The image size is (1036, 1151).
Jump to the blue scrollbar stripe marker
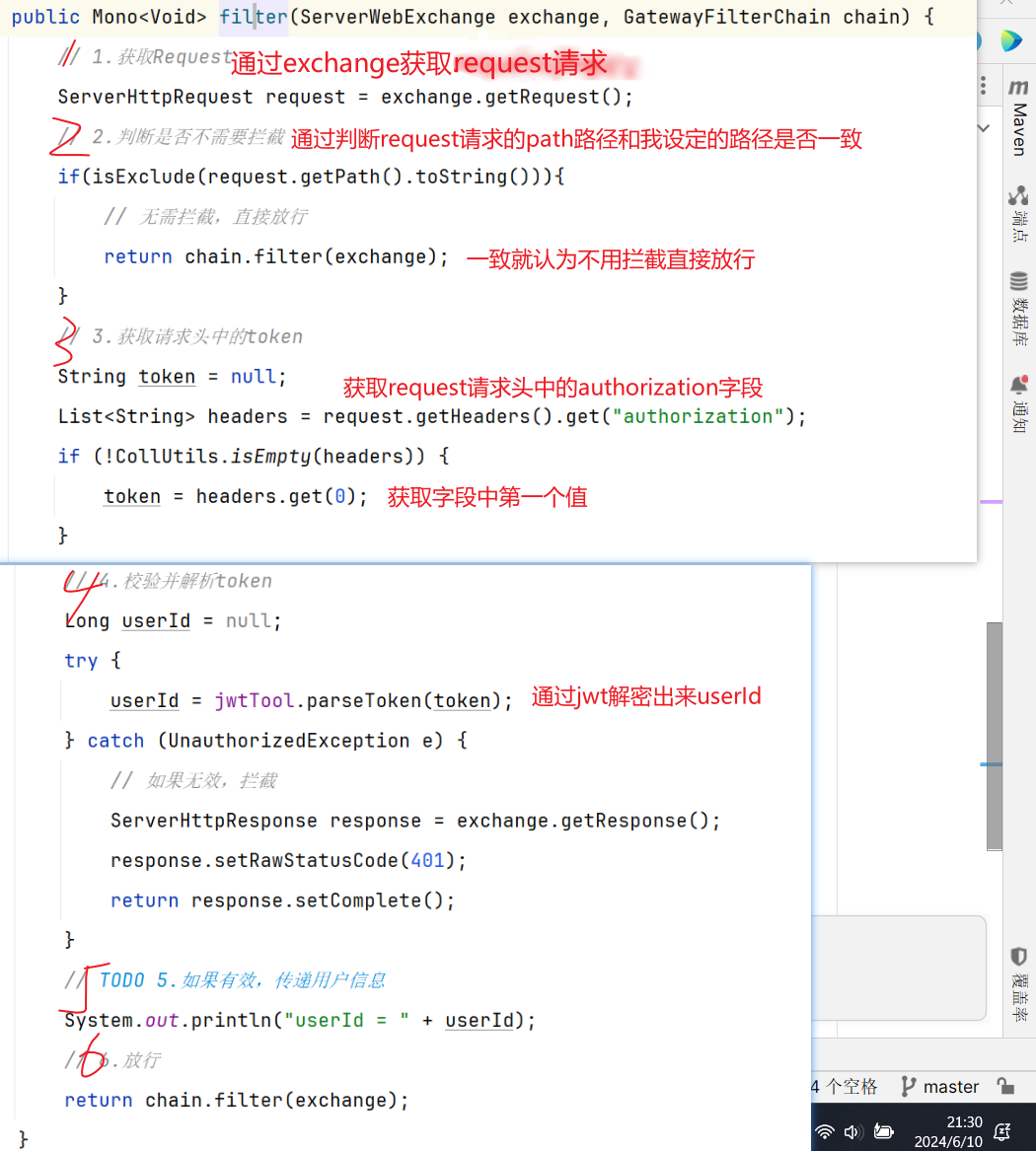click(x=992, y=764)
